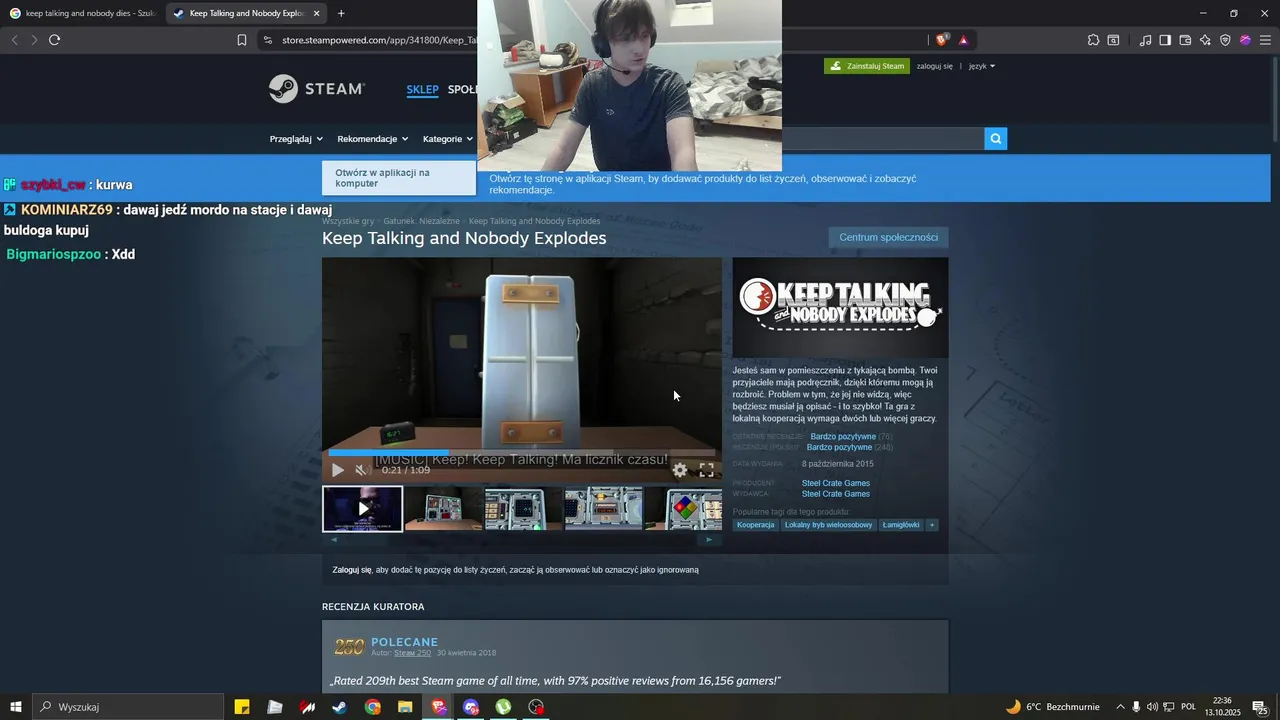Click the store search magnifier button
The height and width of the screenshot is (720, 1280).
click(996, 139)
